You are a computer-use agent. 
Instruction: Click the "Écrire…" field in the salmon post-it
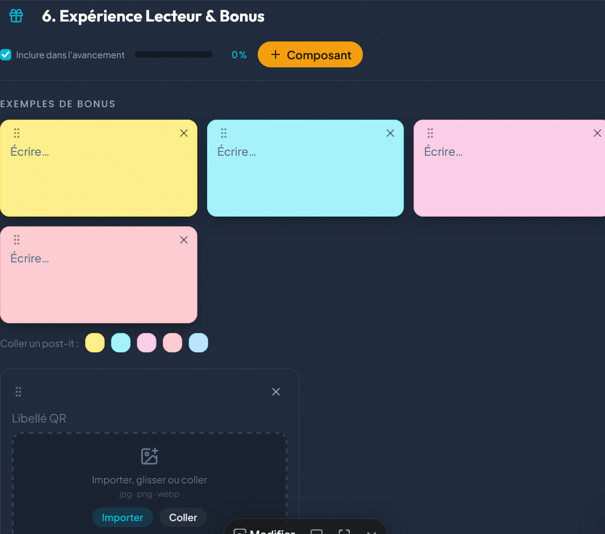click(x=99, y=259)
